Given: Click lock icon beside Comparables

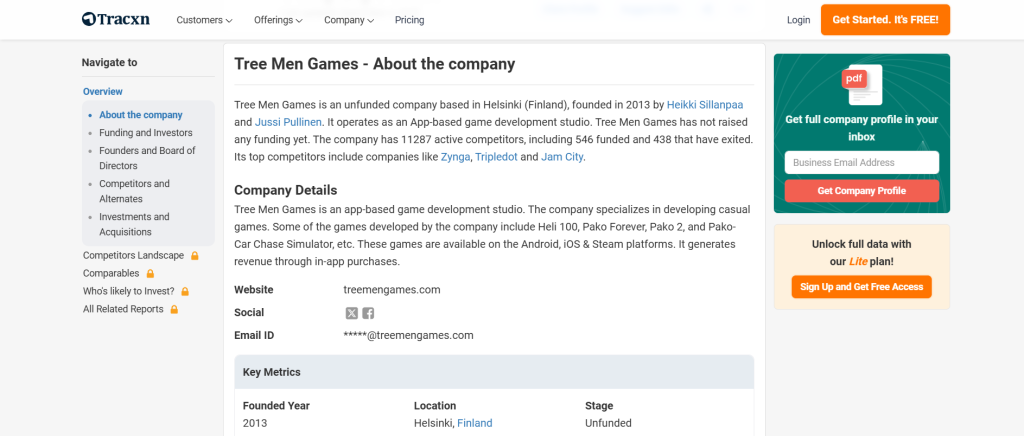Looking at the screenshot, I should tap(151, 274).
